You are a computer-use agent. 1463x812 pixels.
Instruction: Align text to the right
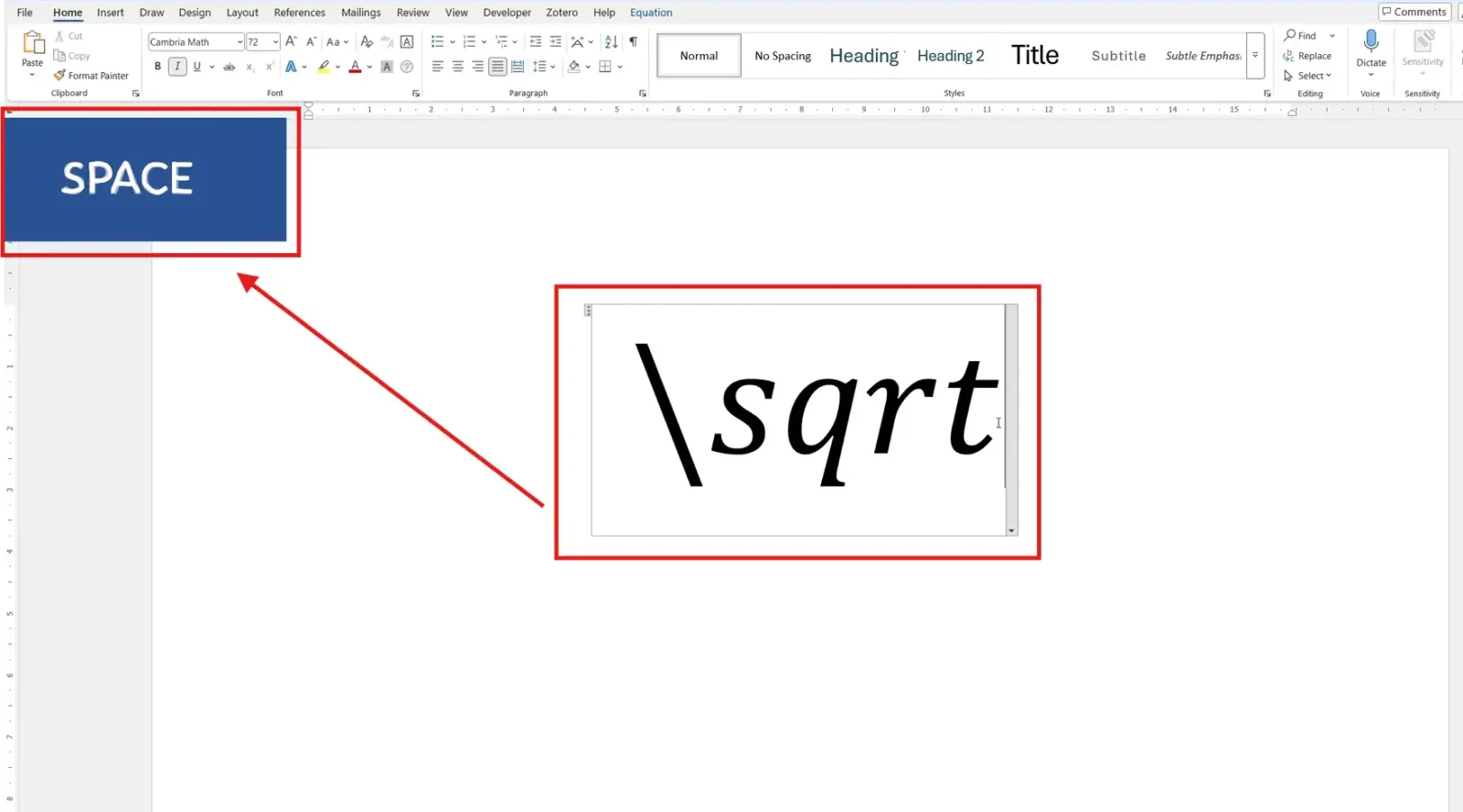click(x=477, y=67)
